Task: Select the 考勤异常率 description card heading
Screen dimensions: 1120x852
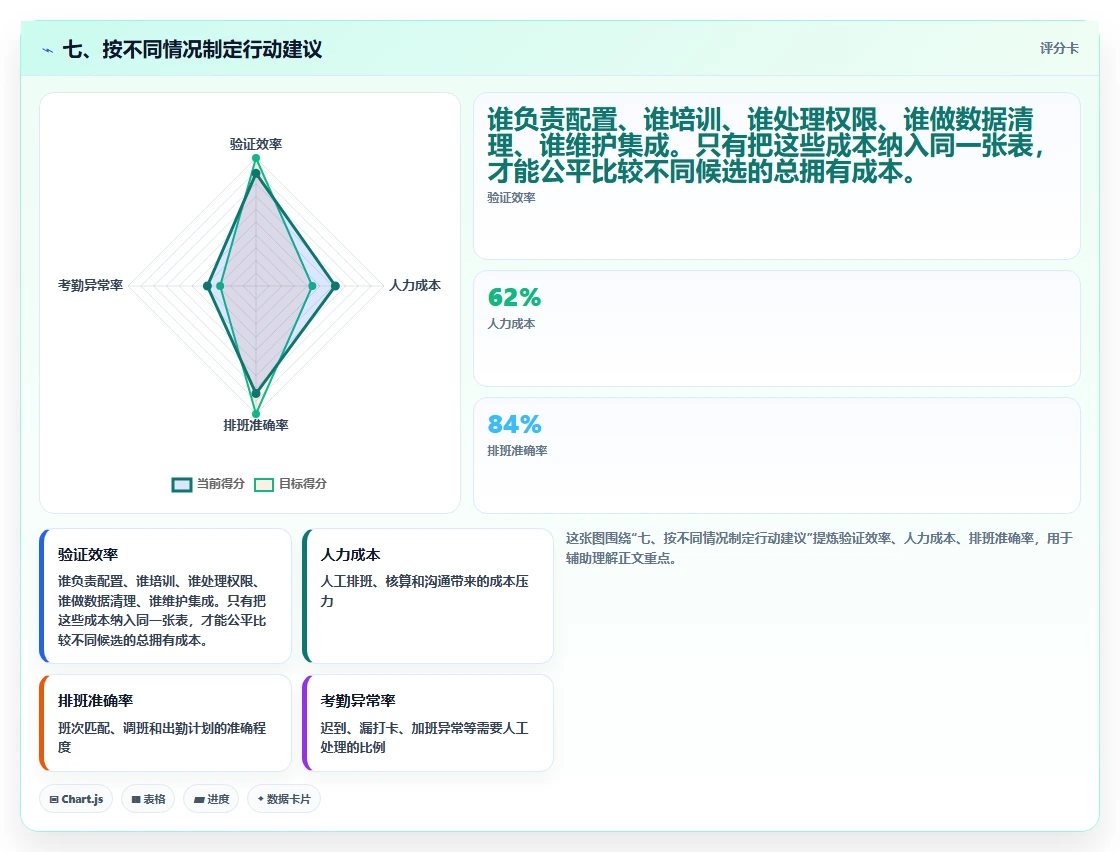Action: (x=358, y=701)
